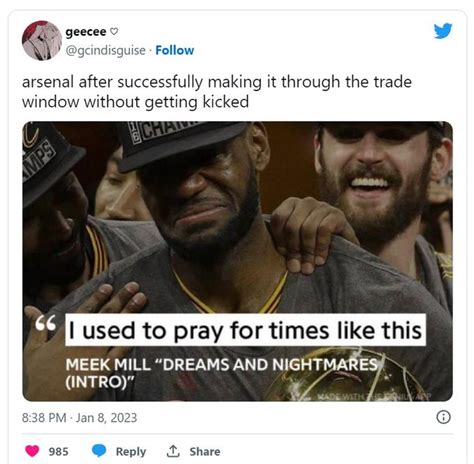The image size is (474, 464).
Task: Click the Share label
Action: pos(205,451)
